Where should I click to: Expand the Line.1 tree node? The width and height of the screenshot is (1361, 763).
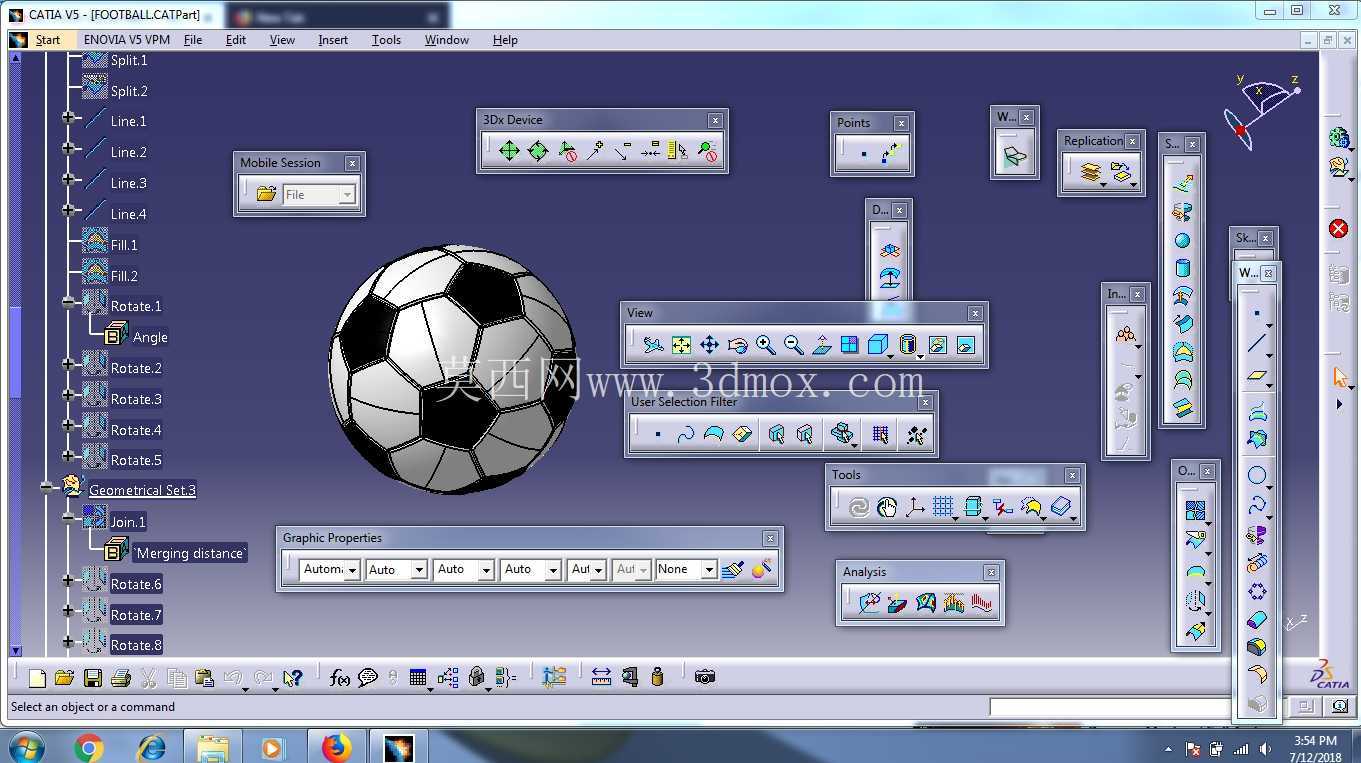68,117
